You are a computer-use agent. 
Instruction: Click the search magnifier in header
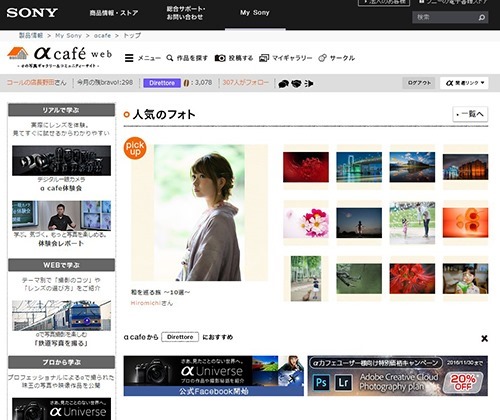click(x=482, y=17)
